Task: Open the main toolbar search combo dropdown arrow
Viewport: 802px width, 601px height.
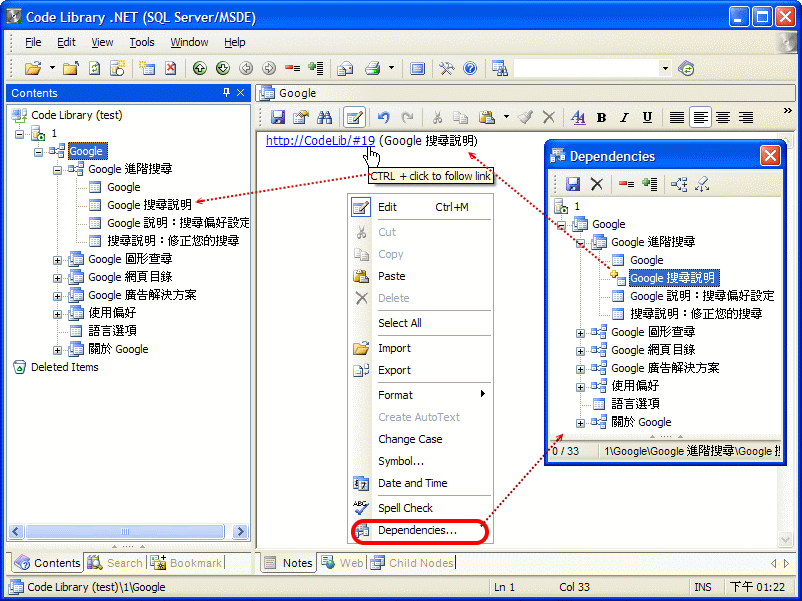Action: coord(665,68)
